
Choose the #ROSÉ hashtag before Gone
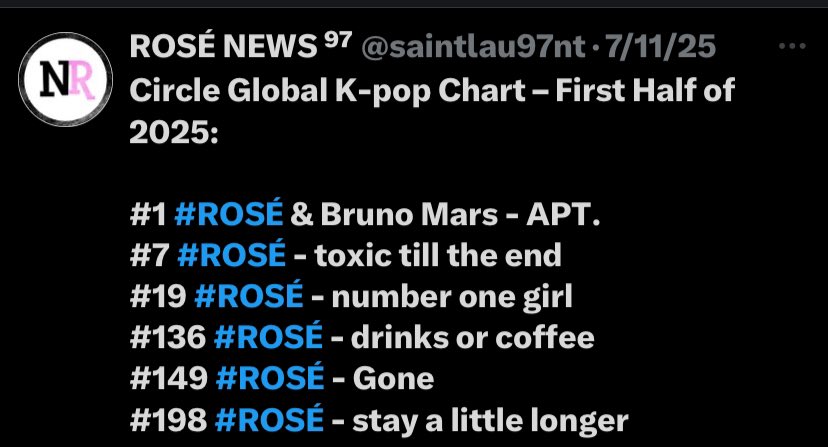pos(270,377)
